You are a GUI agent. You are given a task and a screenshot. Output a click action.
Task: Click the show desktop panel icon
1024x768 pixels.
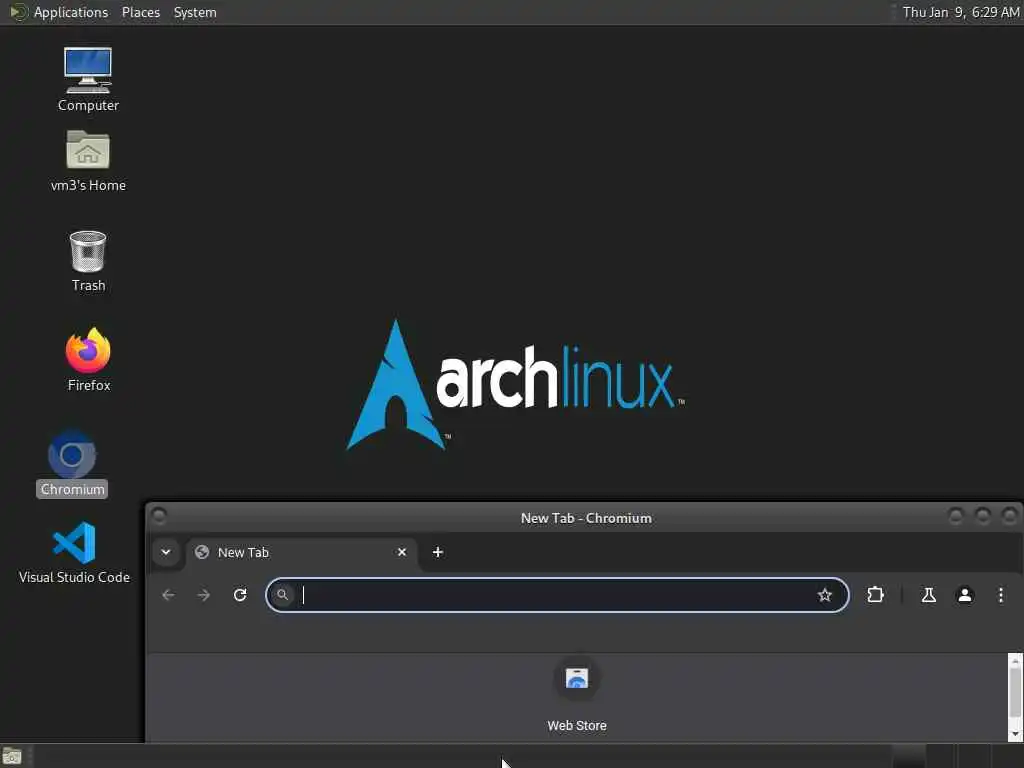pos(12,756)
